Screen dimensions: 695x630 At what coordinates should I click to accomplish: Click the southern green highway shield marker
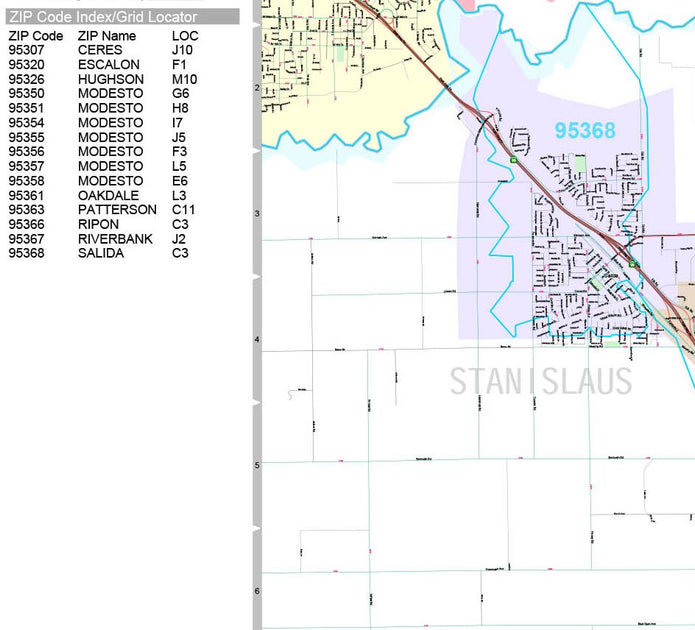pyautogui.click(x=633, y=264)
